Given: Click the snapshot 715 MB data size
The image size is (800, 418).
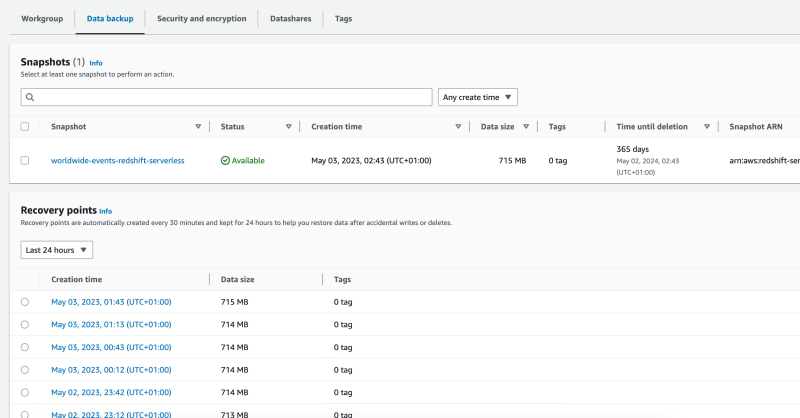Looking at the screenshot, I should tap(512, 160).
